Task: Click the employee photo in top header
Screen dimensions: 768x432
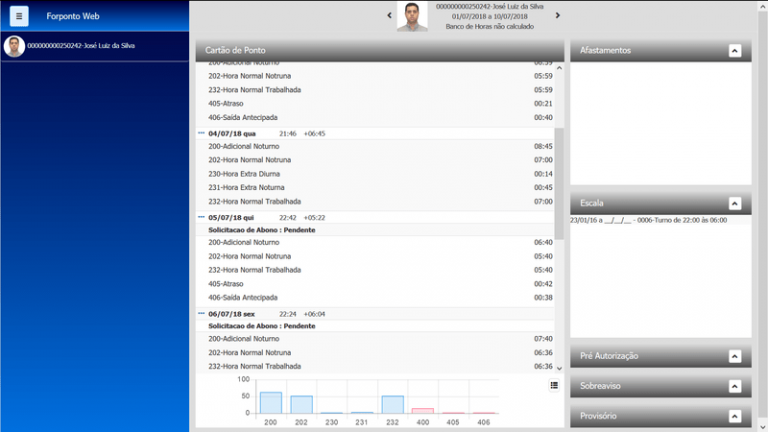Action: point(412,16)
